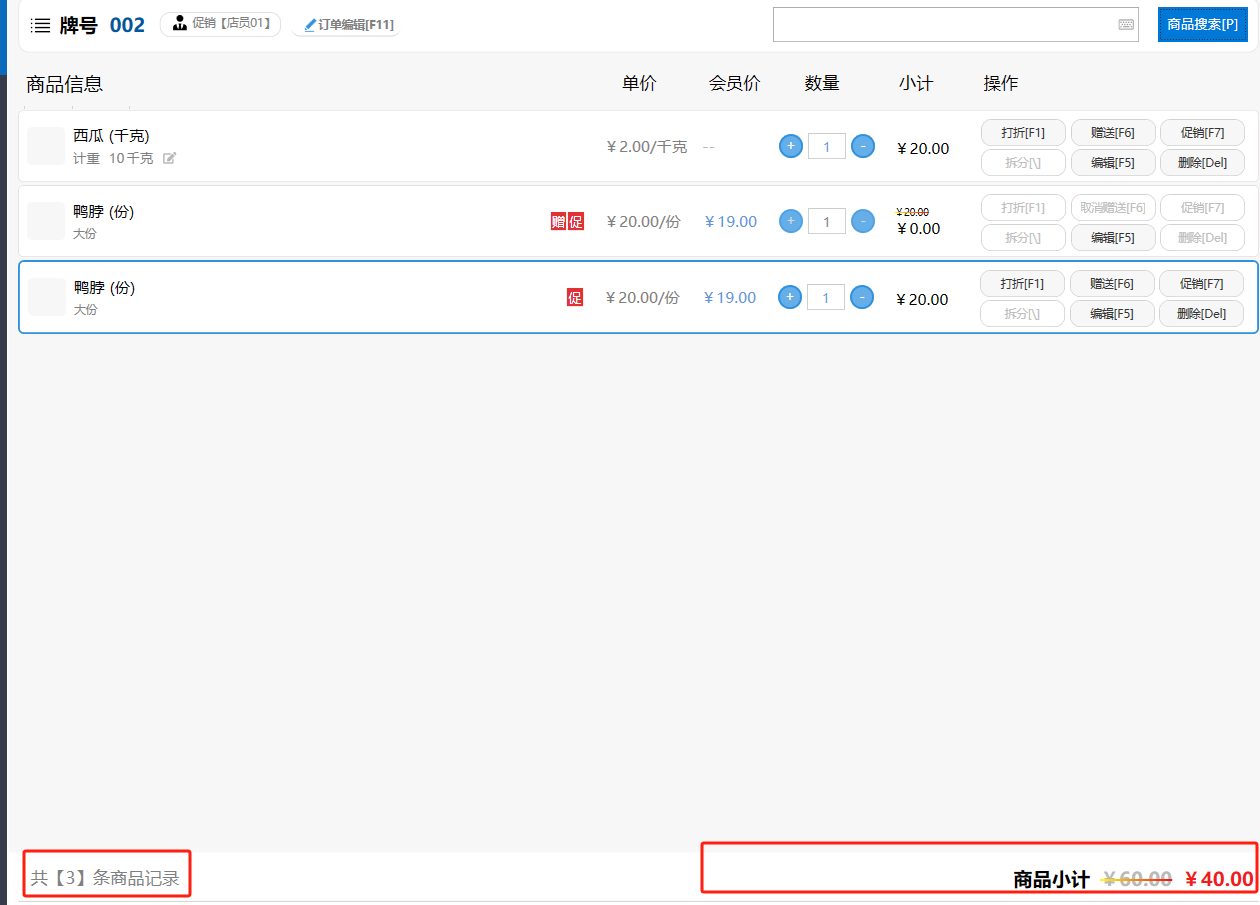The height and width of the screenshot is (905, 1260).
Task: Click 取消赠送[F6] on gifted 鸭脖
Action: 1113,208
